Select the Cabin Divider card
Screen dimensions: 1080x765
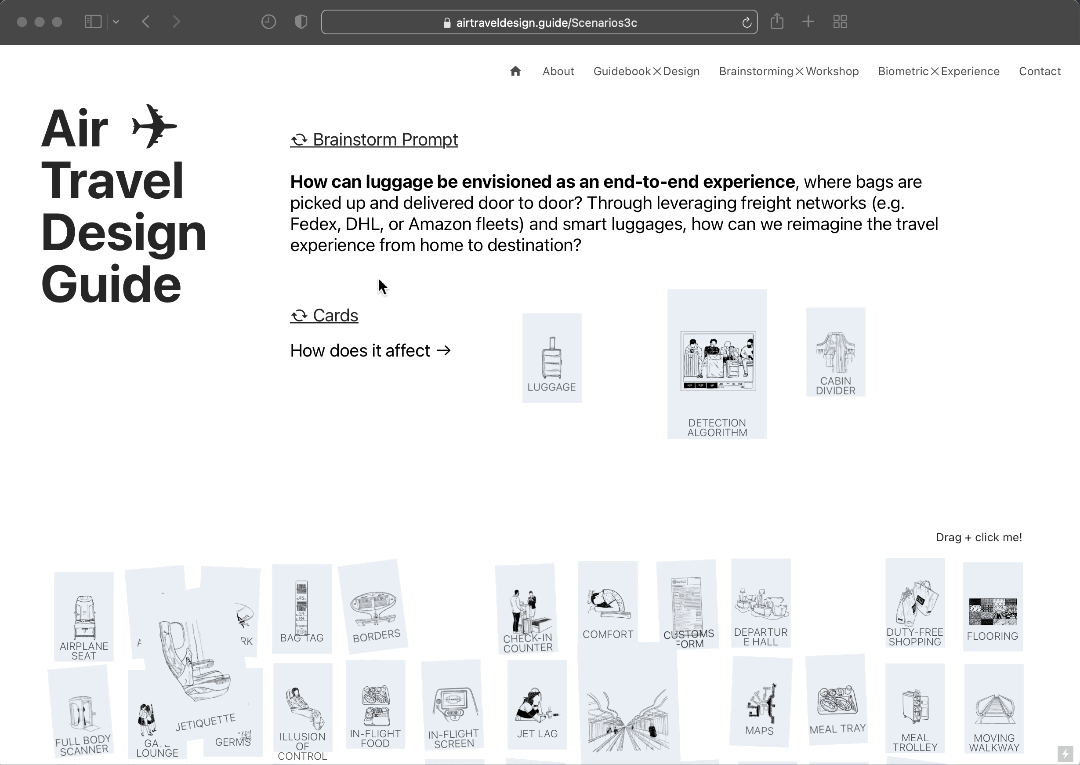[835, 352]
